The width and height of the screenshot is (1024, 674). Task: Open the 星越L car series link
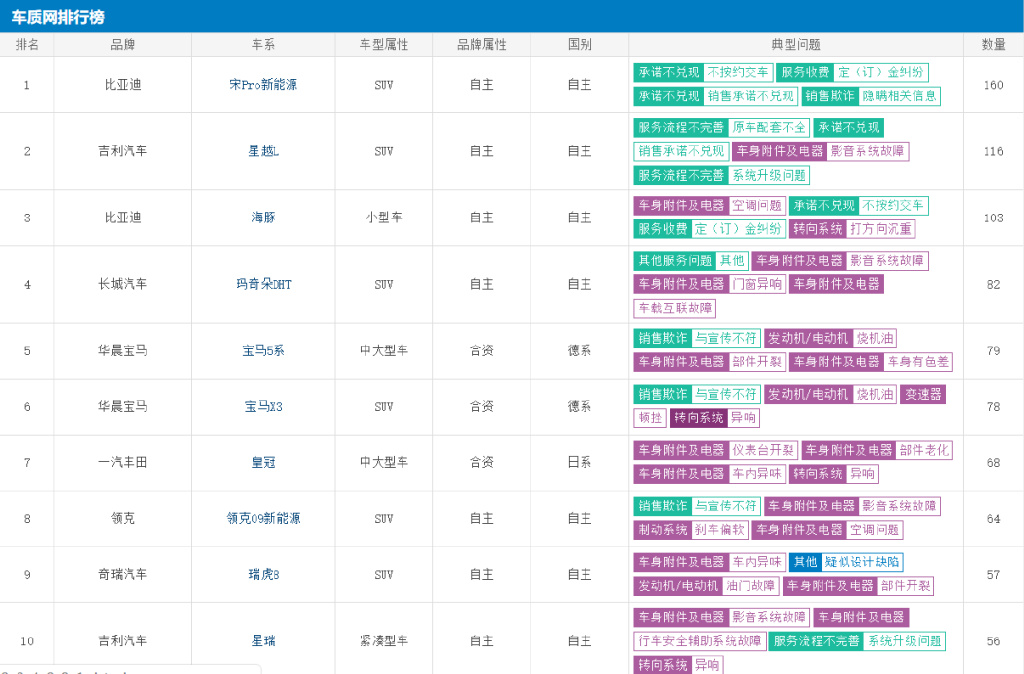(263, 151)
